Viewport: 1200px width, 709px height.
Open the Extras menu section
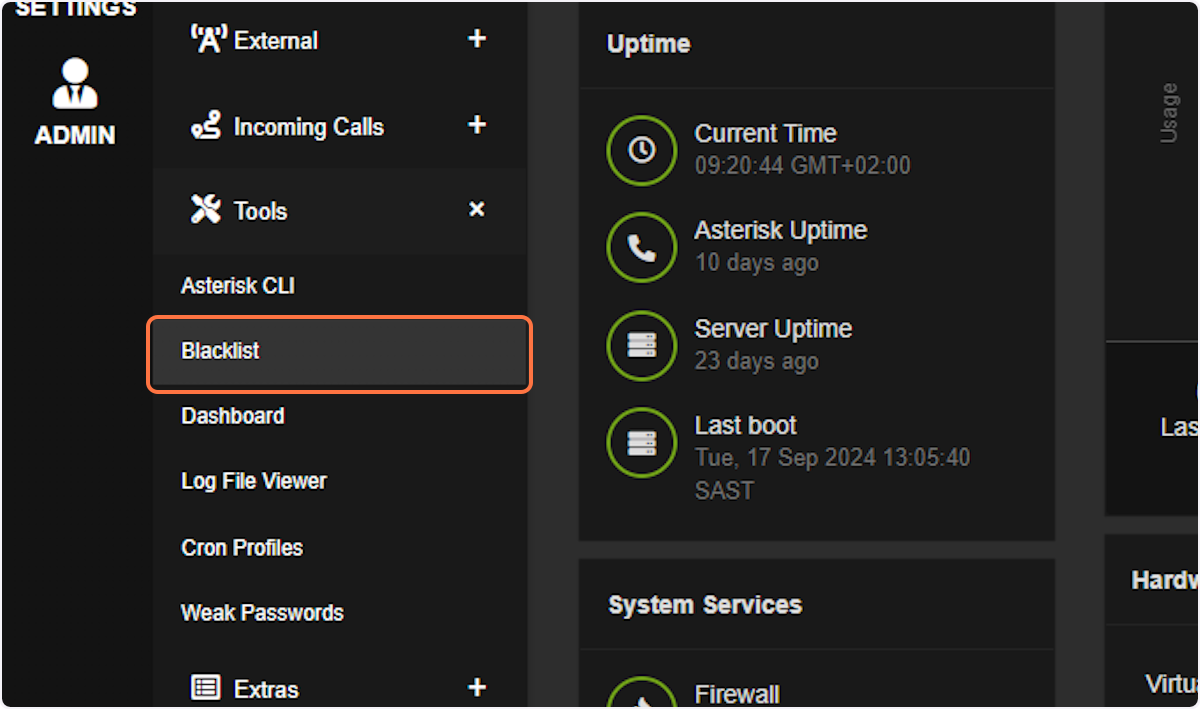[x=340, y=688]
